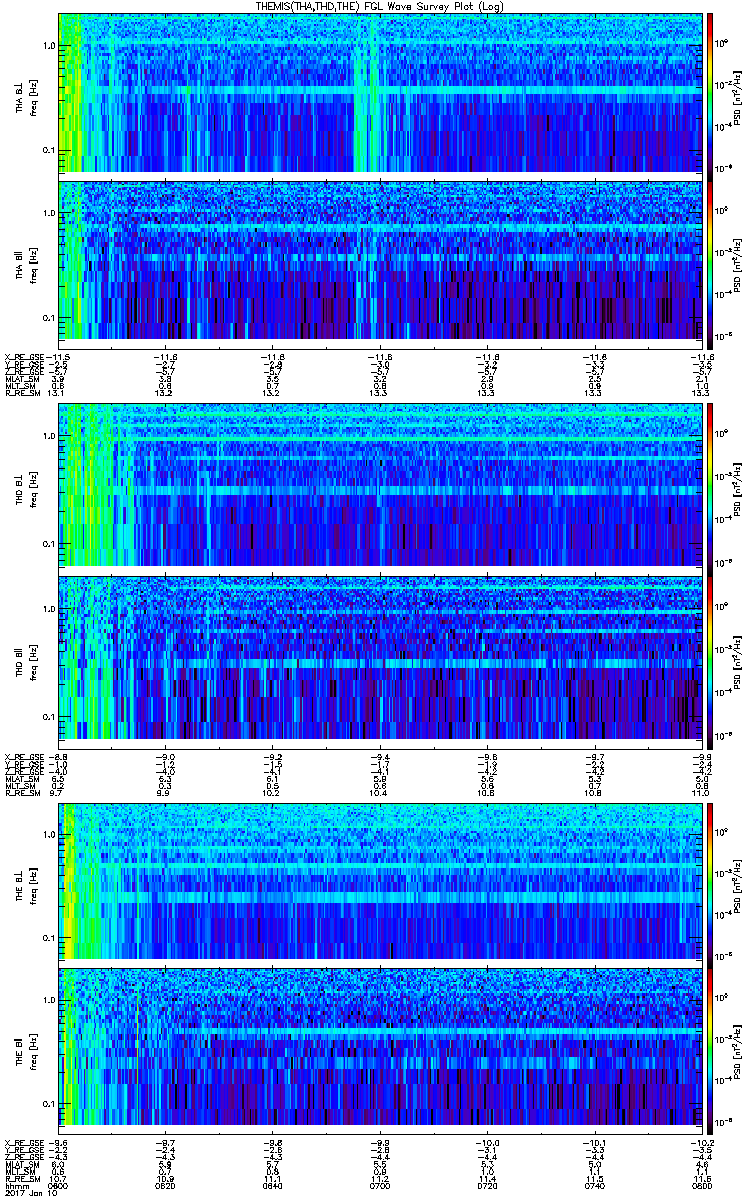The height and width of the screenshot is (1200, 750).
Task: Click the R_RE_SM row label under THE panels
Action: (x=22, y=1177)
